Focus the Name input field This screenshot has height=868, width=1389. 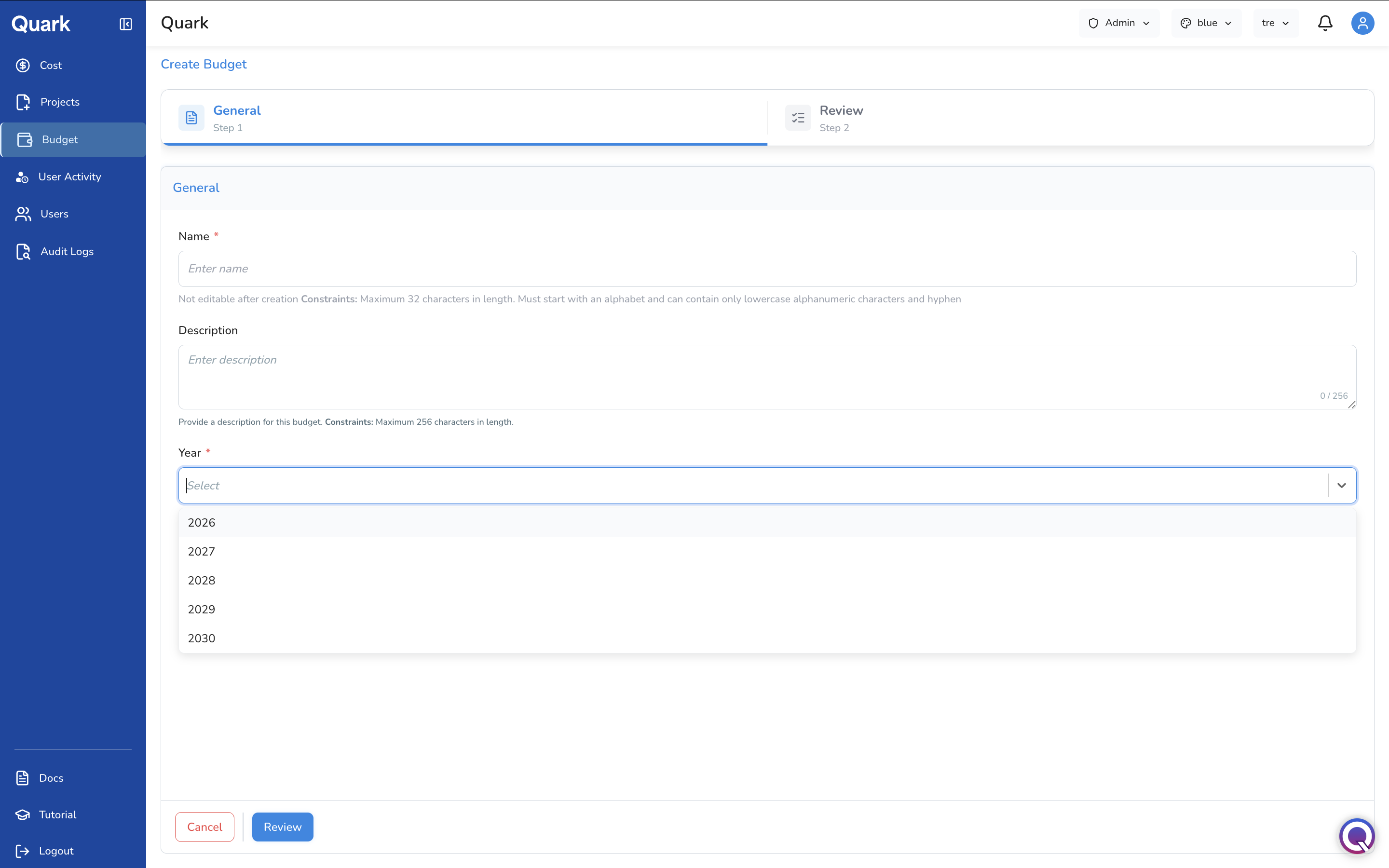[767, 269]
